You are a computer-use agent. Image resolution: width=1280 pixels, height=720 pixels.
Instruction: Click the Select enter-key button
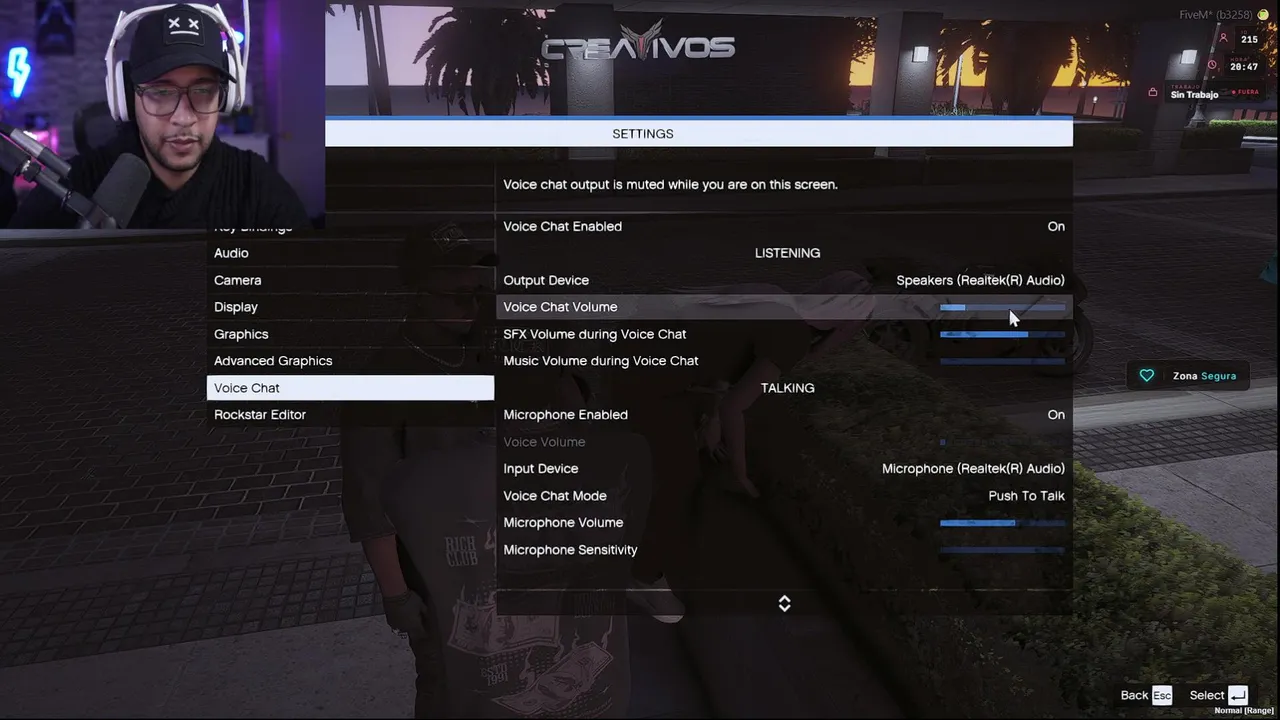point(1219,695)
